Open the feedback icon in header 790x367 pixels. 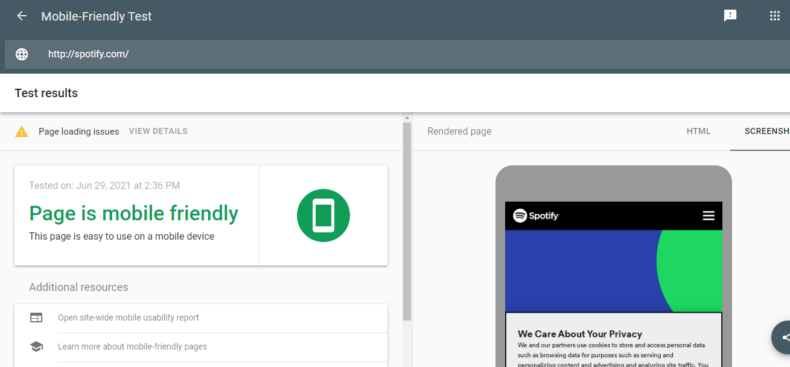pyautogui.click(x=730, y=16)
